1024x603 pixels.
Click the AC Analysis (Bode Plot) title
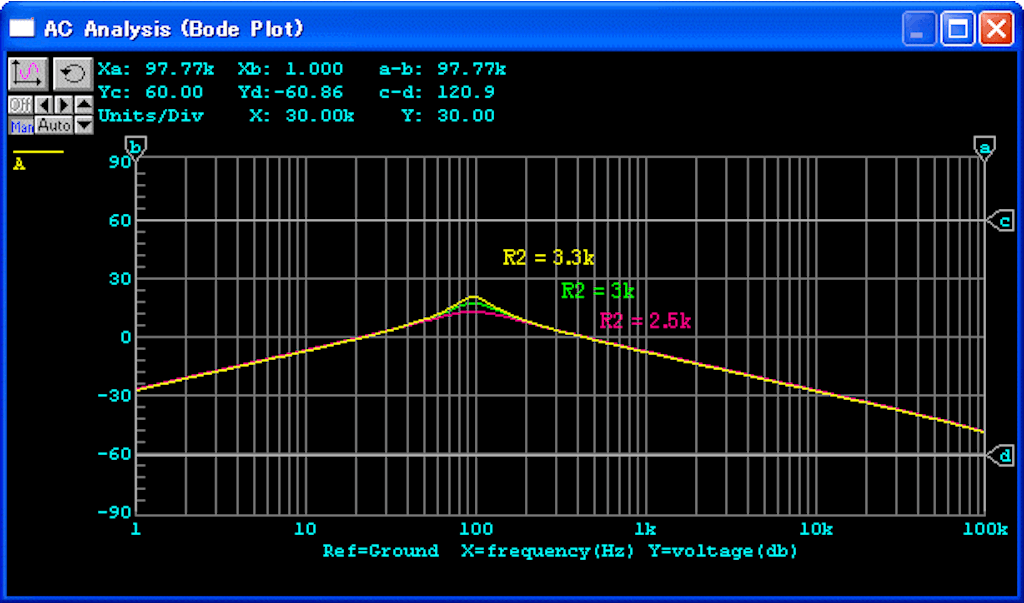[x=174, y=29]
